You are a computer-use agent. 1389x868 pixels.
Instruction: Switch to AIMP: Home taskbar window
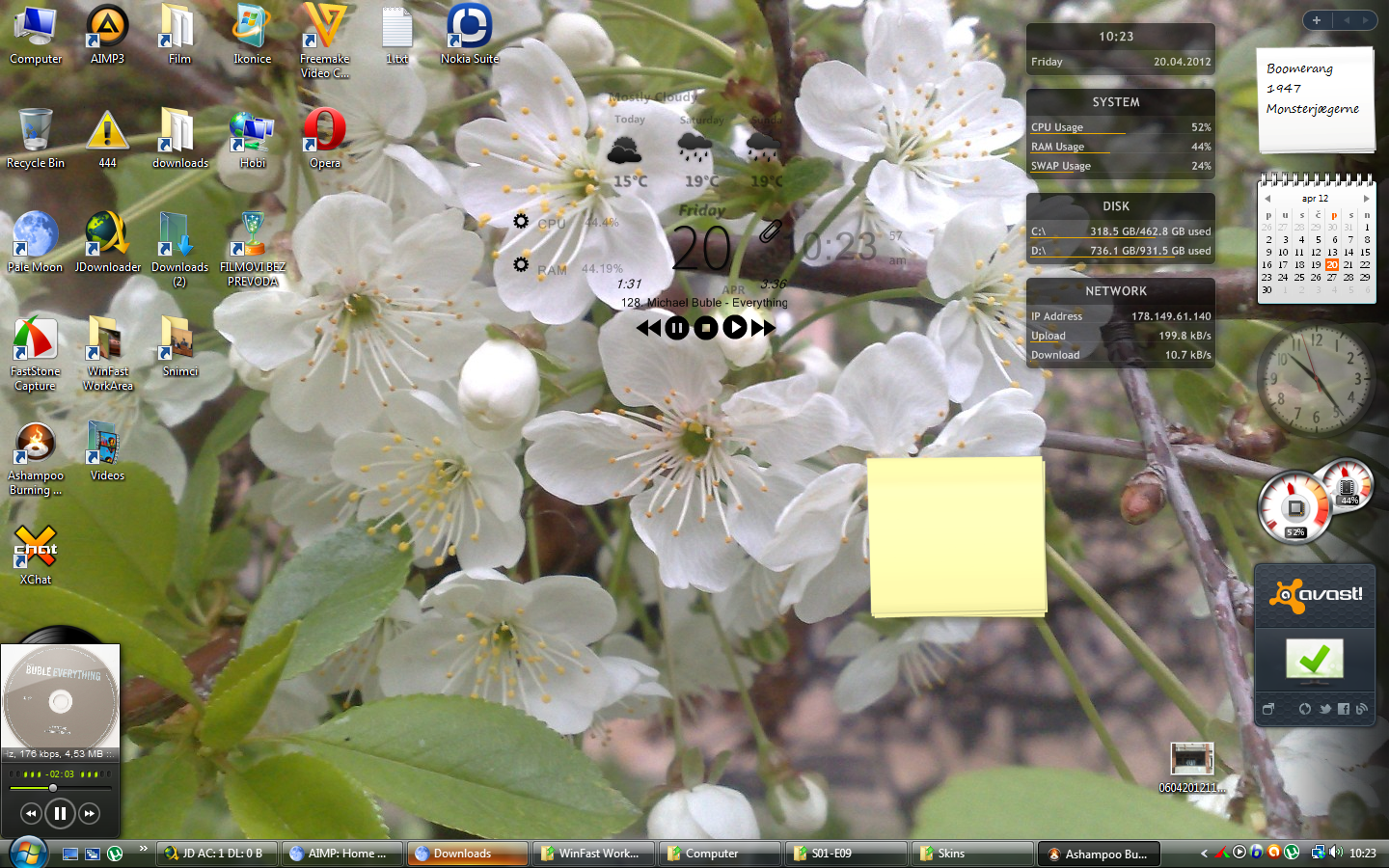[x=342, y=854]
